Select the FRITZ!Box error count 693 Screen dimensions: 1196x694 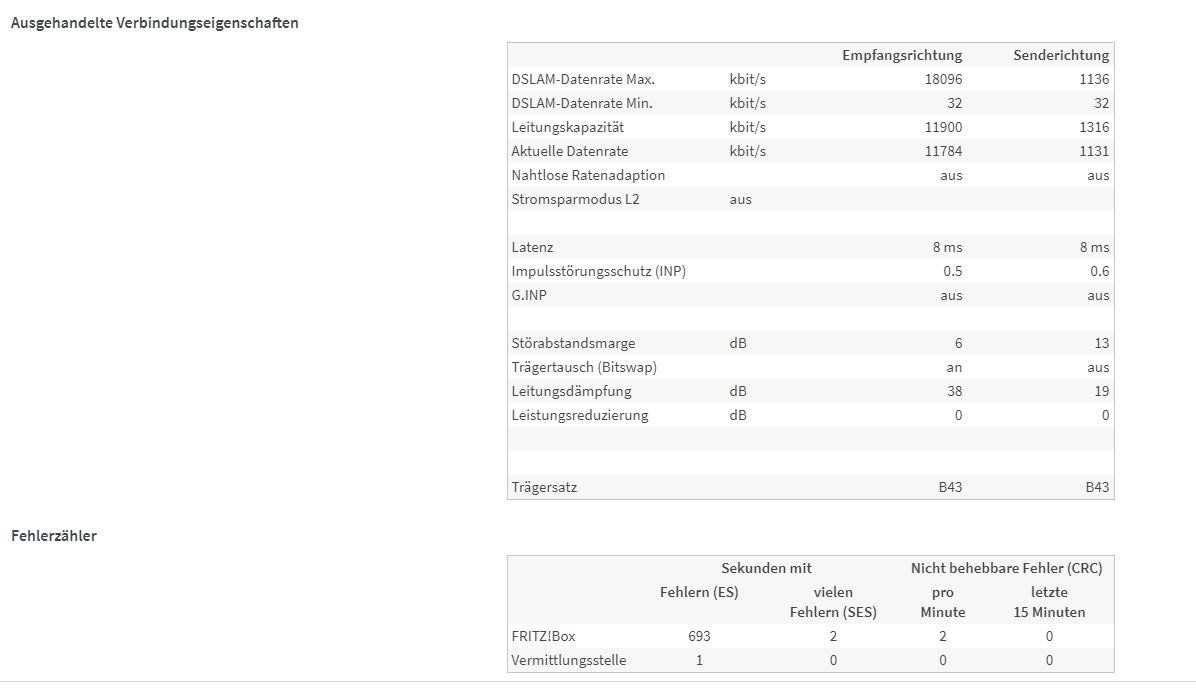click(x=699, y=636)
